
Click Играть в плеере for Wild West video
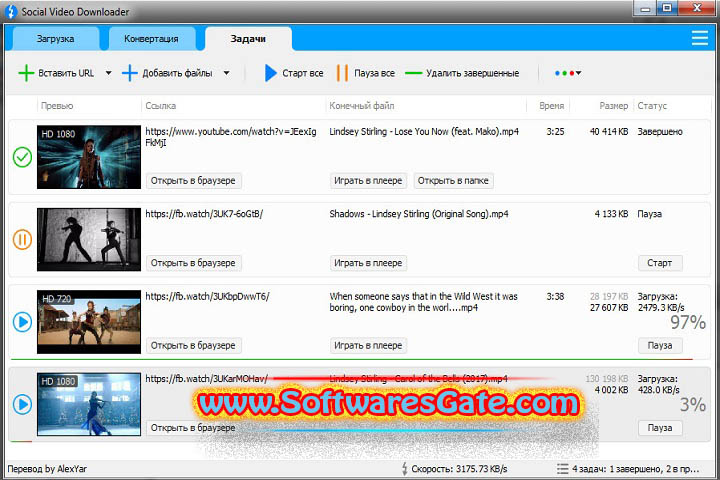[368, 345]
